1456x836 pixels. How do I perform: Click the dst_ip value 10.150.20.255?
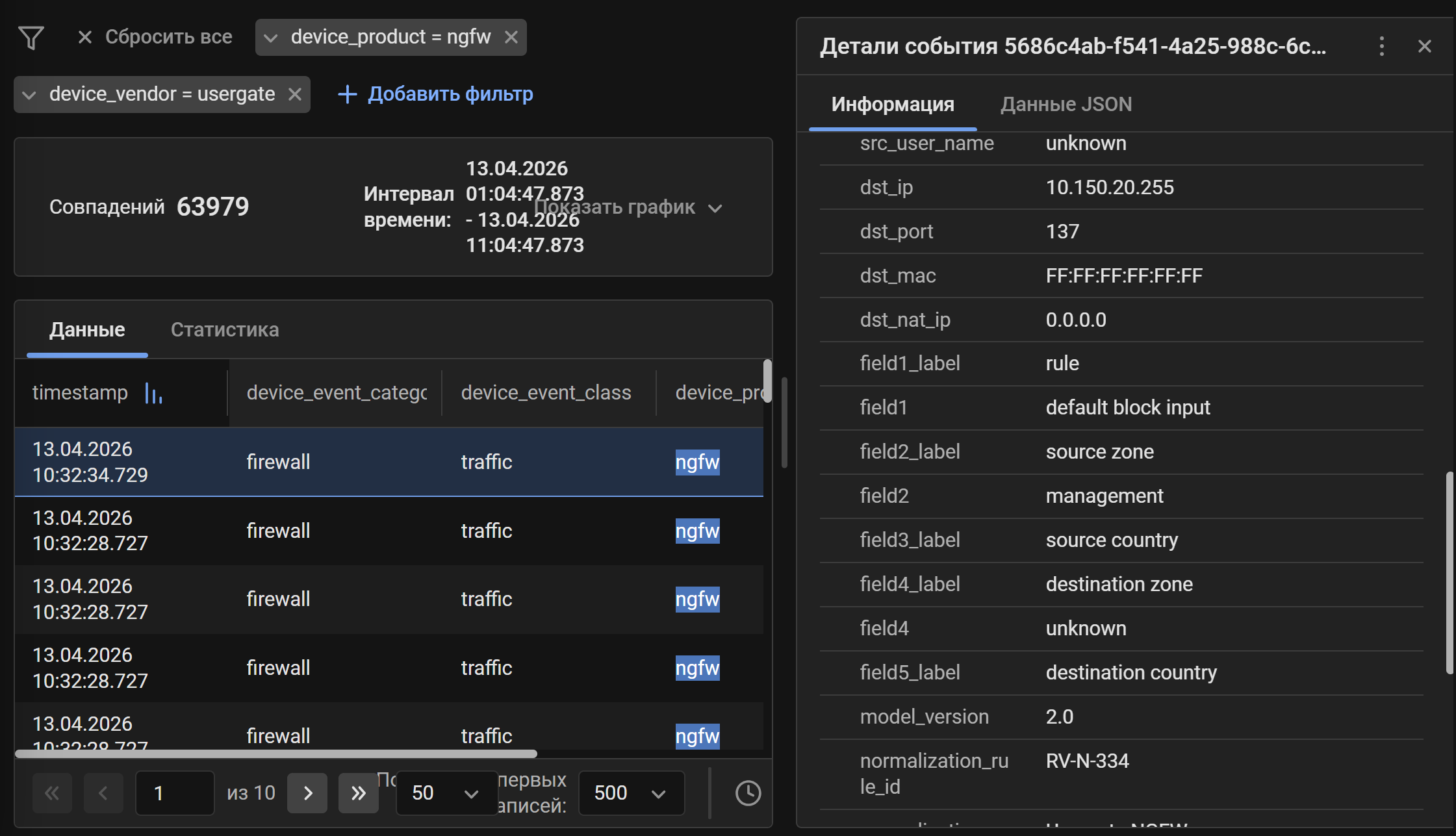point(1110,187)
